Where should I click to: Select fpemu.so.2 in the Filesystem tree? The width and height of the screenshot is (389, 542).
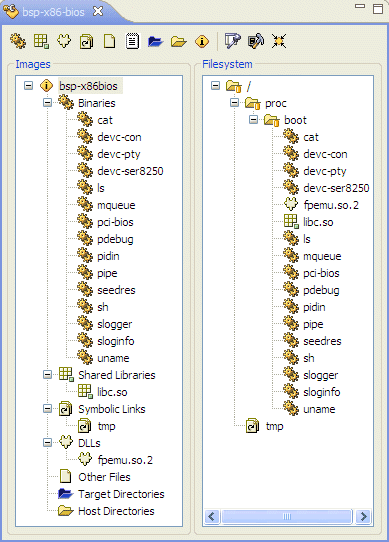(331, 205)
